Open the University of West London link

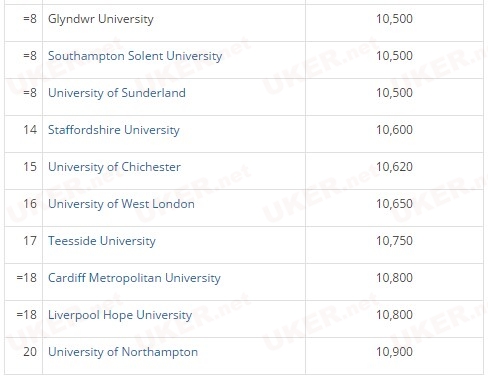click(121, 204)
